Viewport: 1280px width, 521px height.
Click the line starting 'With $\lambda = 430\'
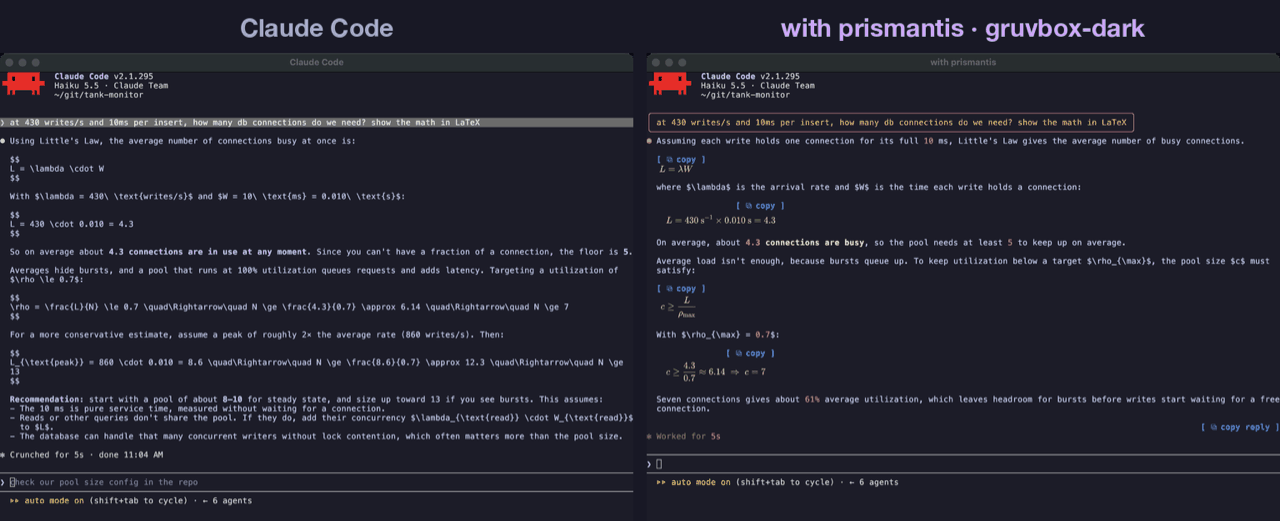pos(207,196)
